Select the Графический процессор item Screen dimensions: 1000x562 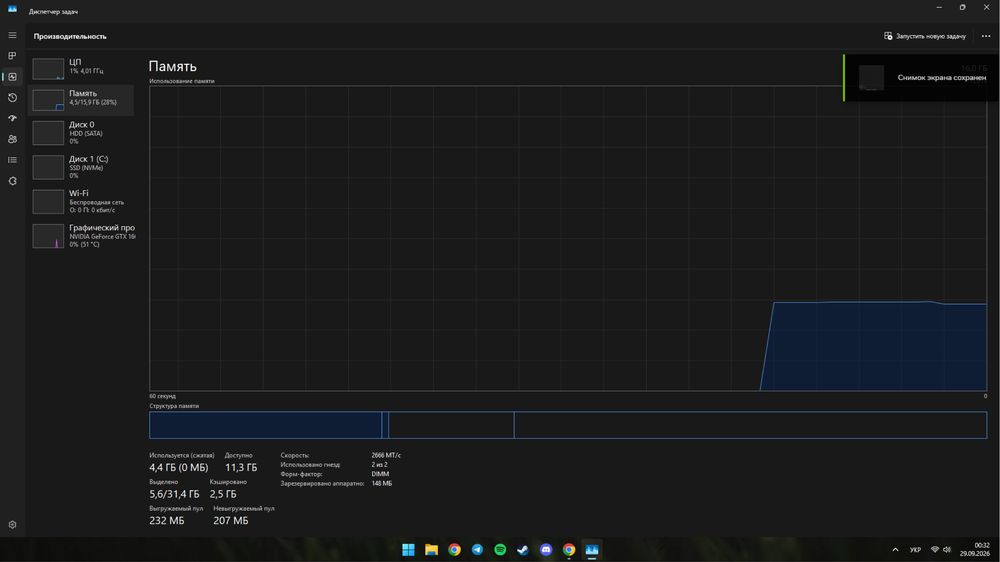coord(81,235)
